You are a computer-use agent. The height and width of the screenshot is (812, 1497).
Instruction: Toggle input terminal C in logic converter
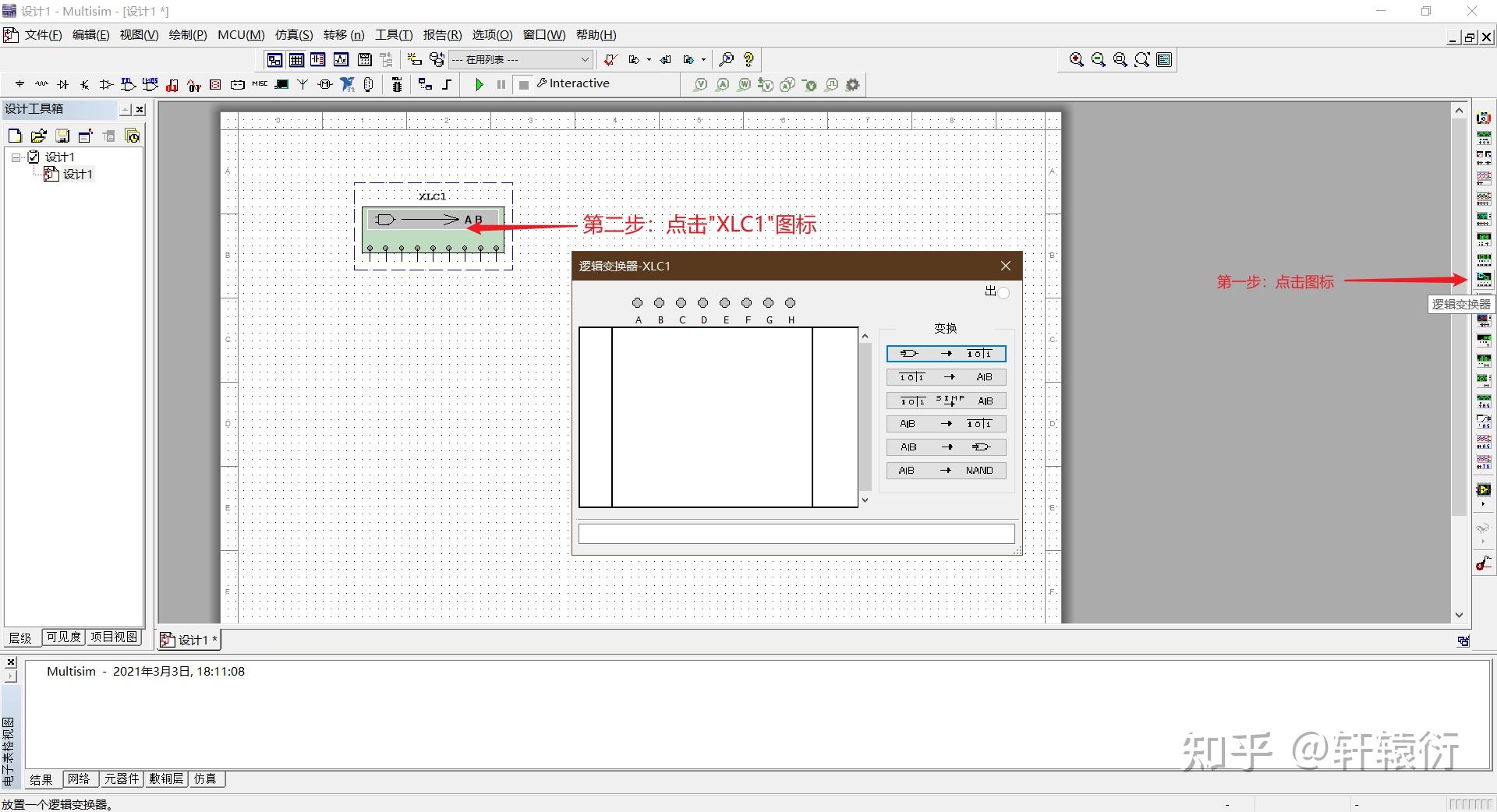[681, 302]
